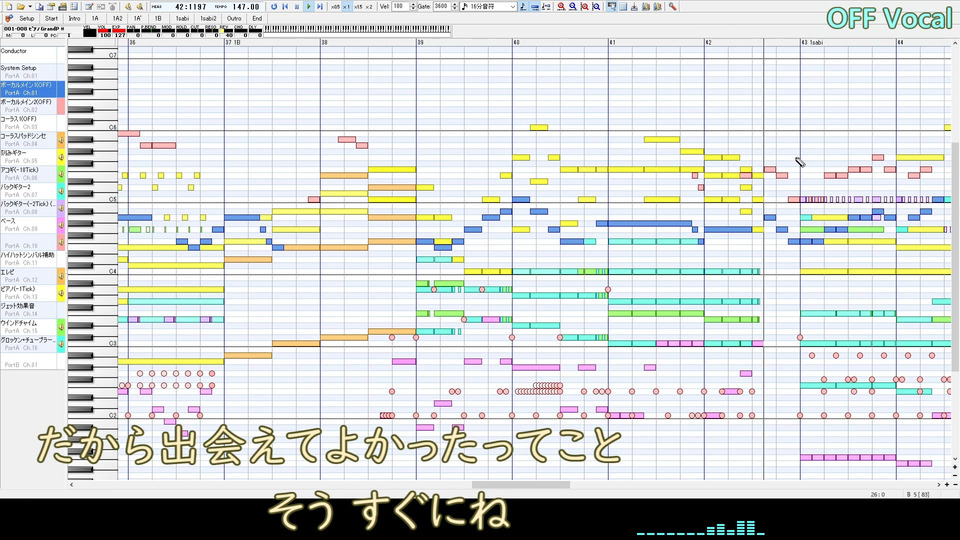Click the measure 40 ruler marker
Image resolution: width=960 pixels, height=540 pixels.
click(516, 42)
